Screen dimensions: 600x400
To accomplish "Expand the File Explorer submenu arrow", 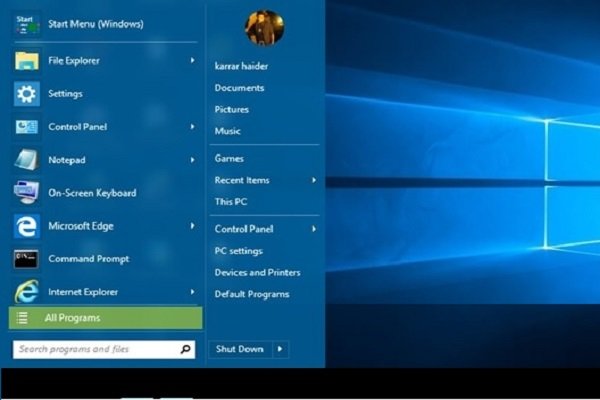I will 192,61.
